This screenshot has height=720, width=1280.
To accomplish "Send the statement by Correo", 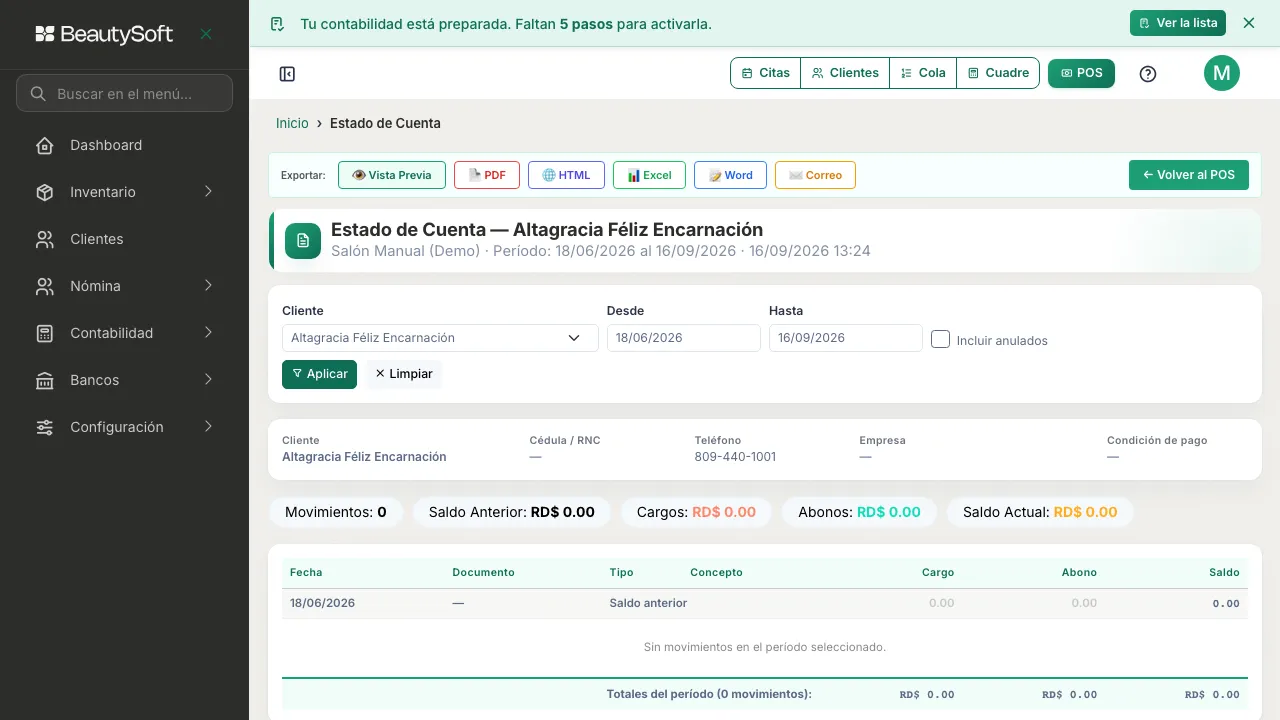I will 815,175.
